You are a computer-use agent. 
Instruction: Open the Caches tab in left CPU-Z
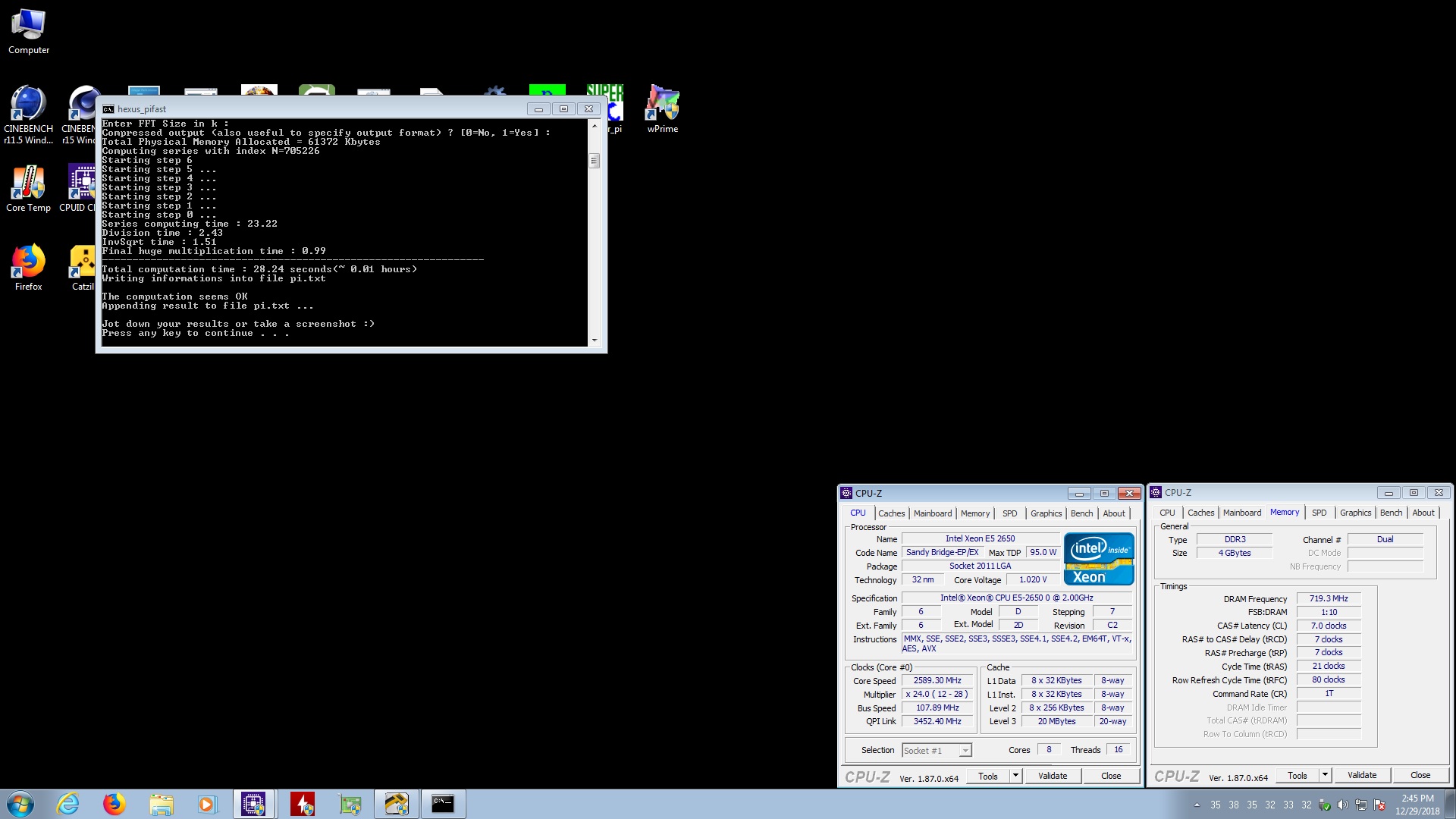pos(891,513)
